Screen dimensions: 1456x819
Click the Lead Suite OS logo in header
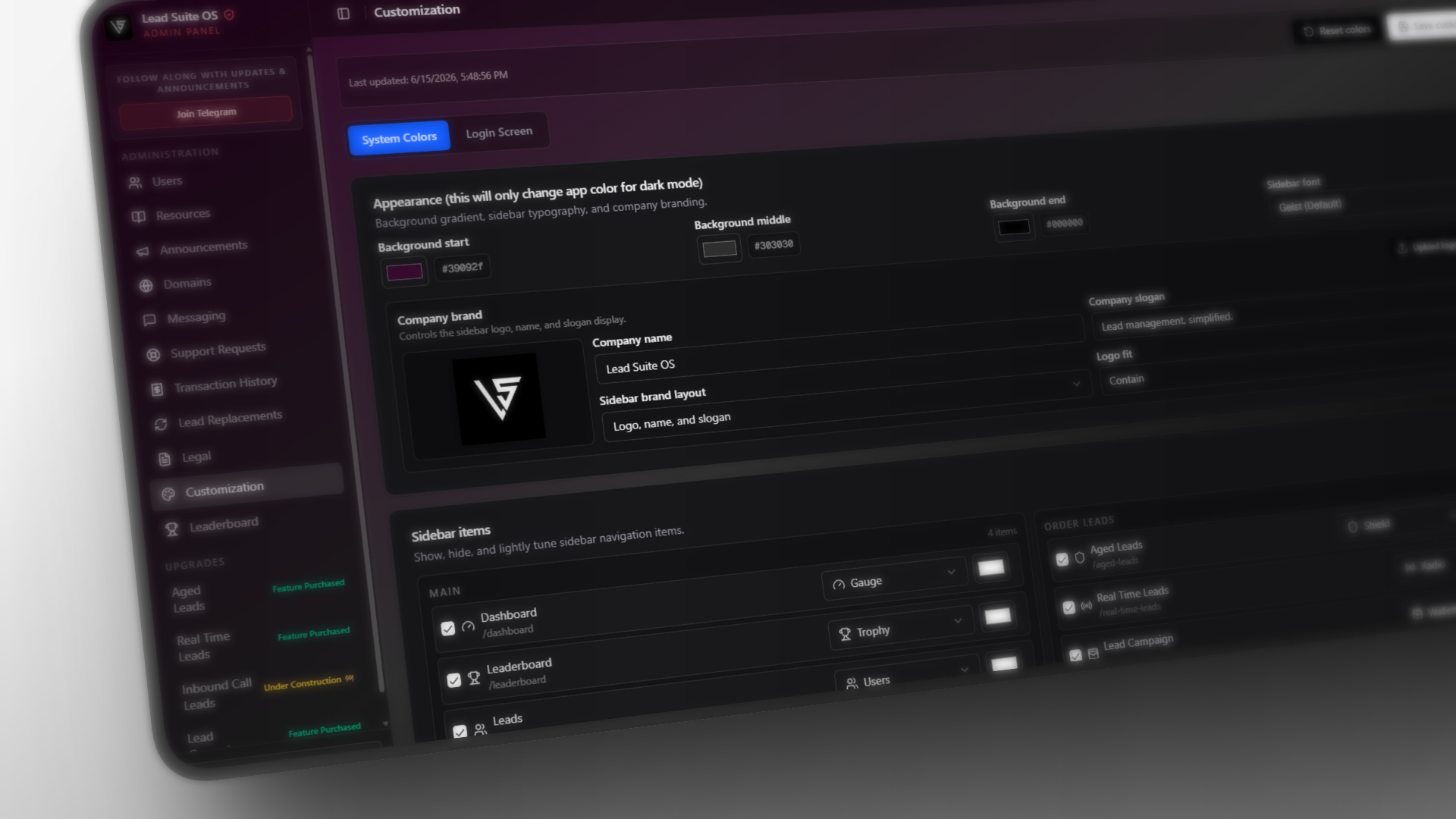(x=118, y=27)
